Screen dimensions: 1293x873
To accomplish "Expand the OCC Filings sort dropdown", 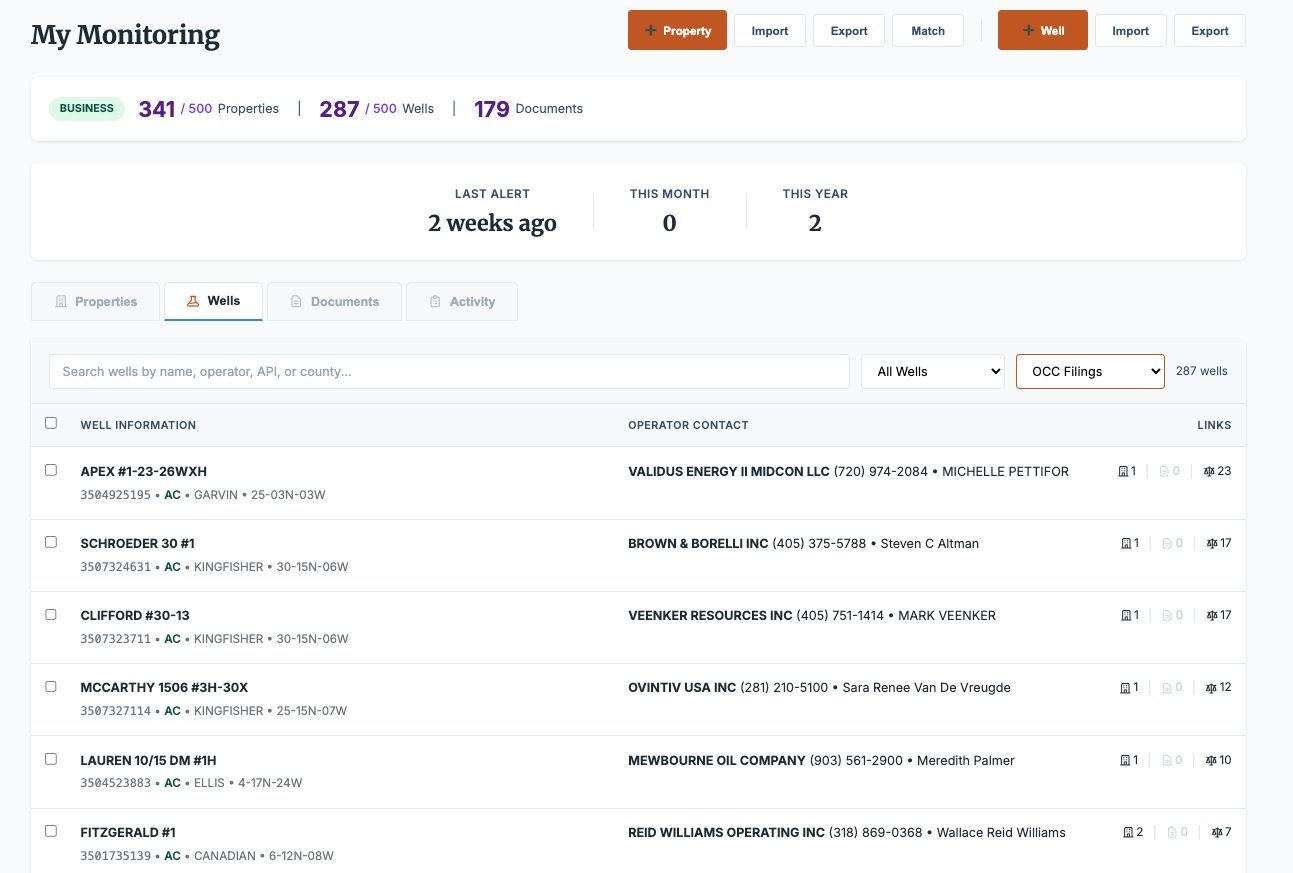I will coord(1090,371).
